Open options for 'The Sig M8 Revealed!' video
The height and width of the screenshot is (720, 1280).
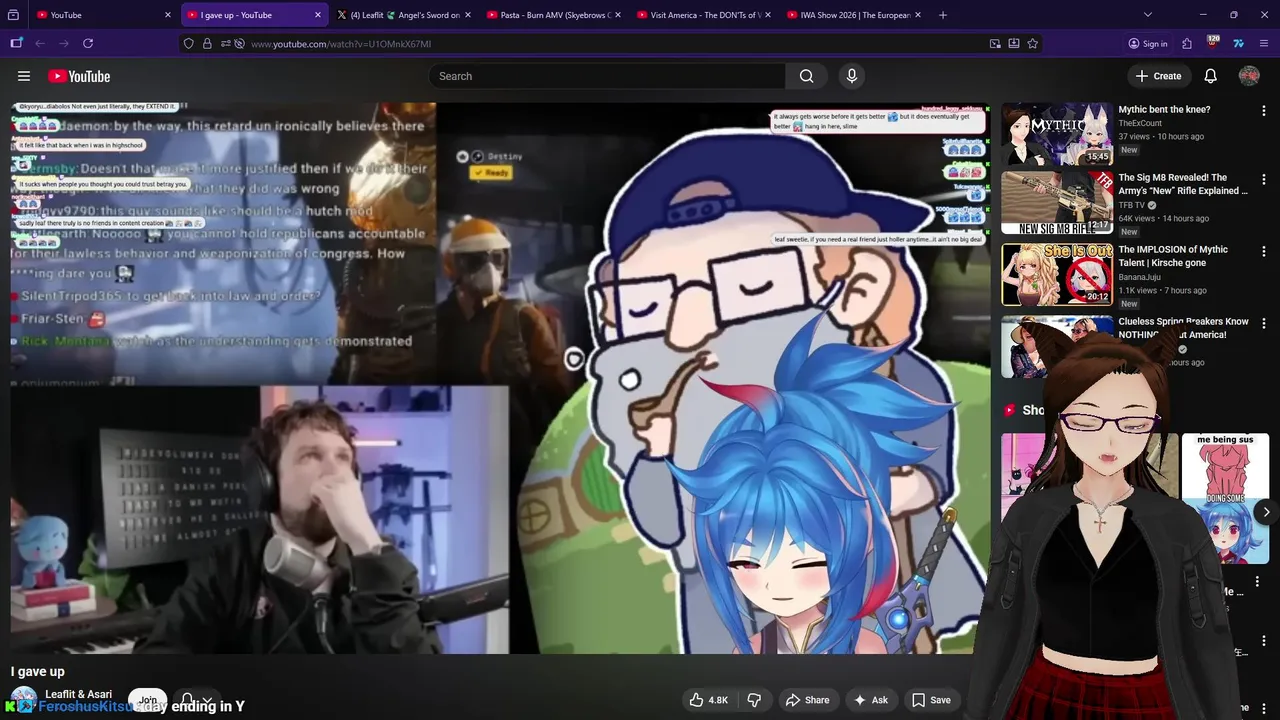[x=1263, y=179]
